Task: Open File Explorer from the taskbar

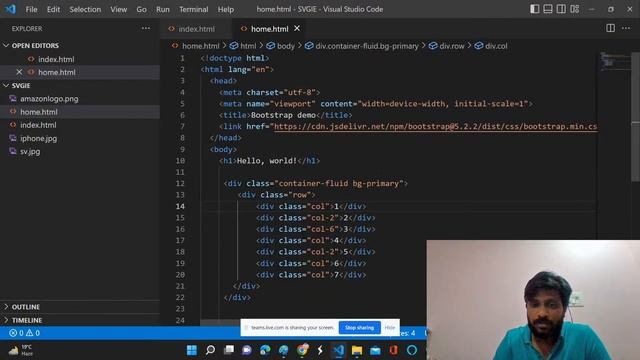Action: pyautogui.click(x=357, y=350)
